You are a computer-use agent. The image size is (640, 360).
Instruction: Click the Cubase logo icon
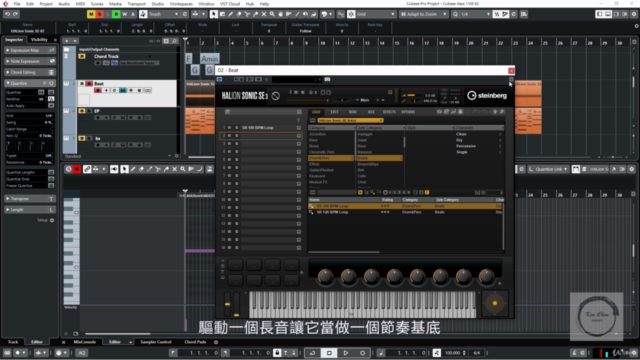[5, 4]
